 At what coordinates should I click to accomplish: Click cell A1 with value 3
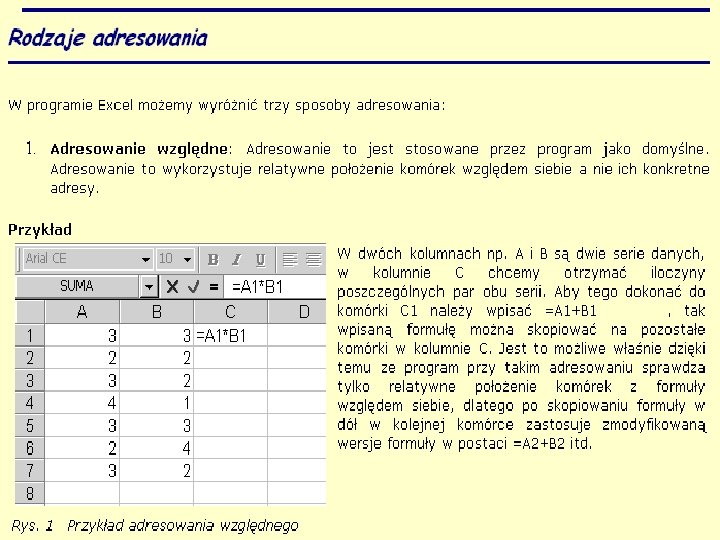(x=82, y=335)
